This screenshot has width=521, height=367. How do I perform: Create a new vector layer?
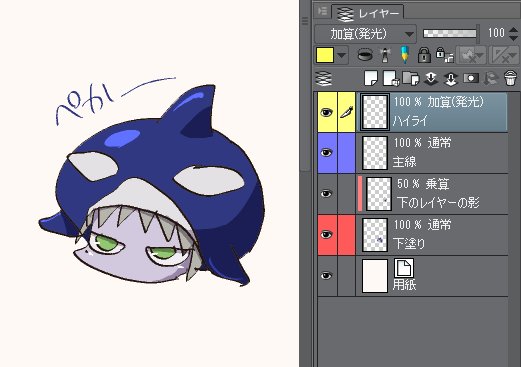click(391, 79)
